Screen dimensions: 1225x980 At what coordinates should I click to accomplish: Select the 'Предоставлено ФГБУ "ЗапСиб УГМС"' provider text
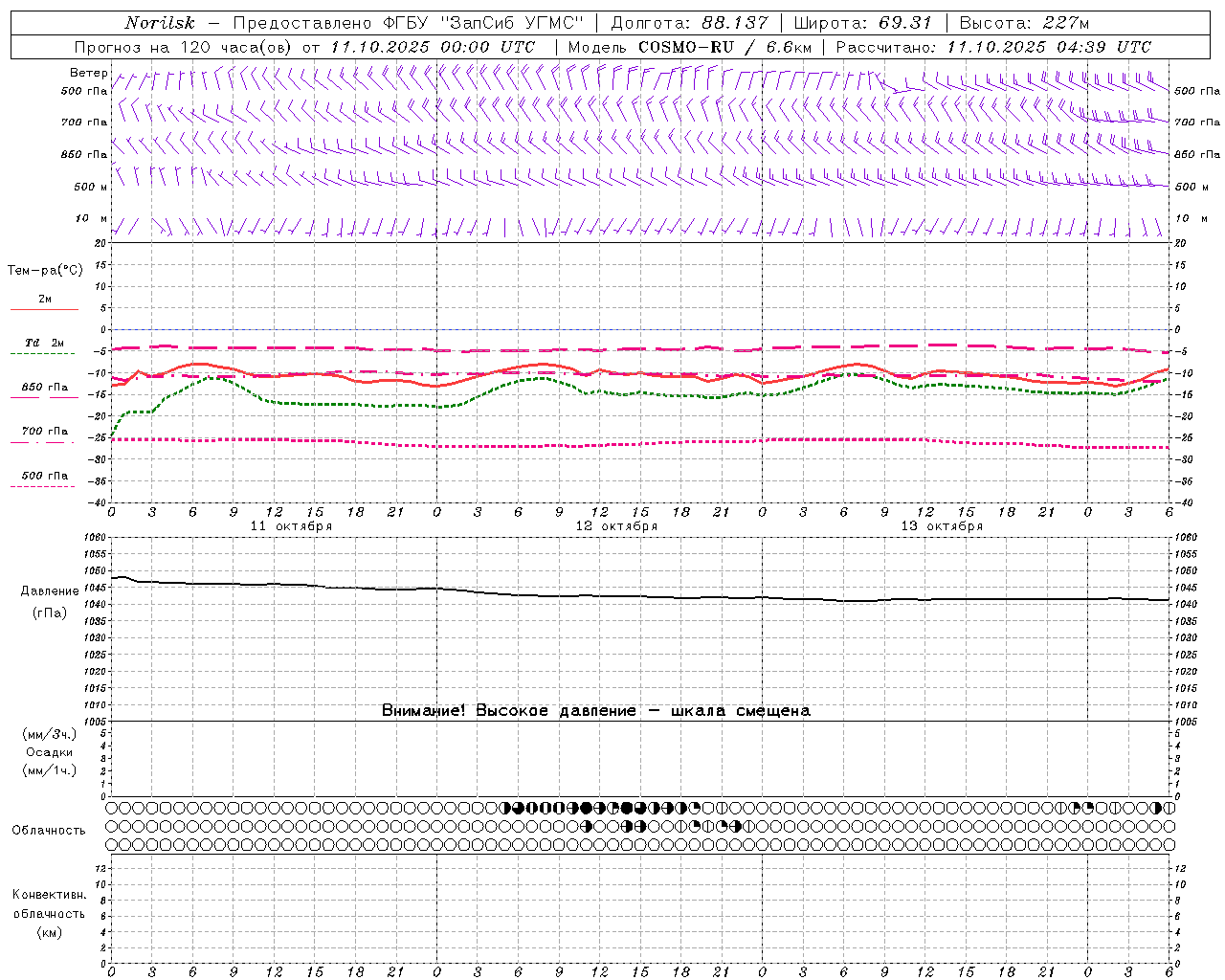[409, 23]
